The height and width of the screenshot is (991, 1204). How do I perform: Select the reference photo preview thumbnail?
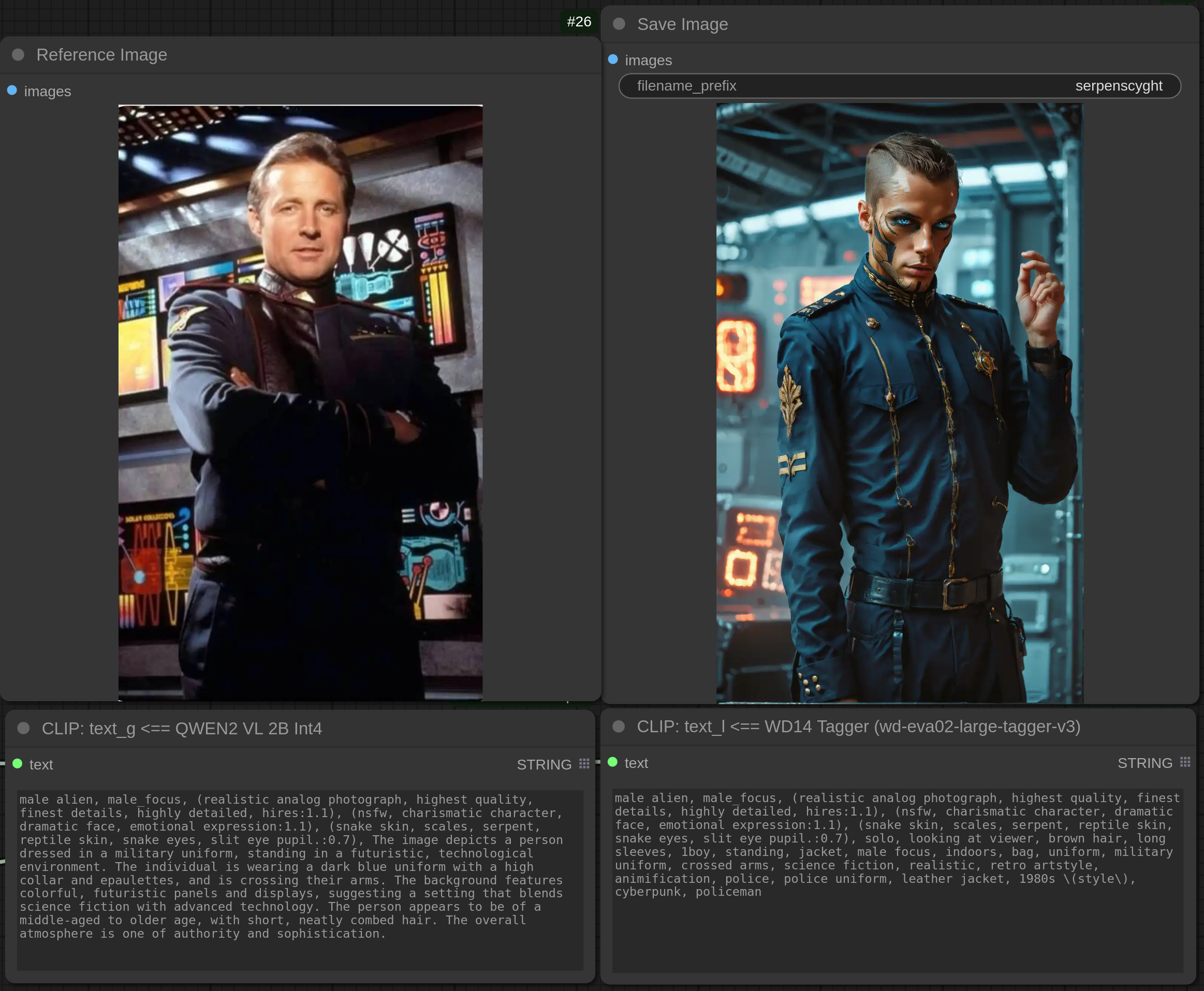pos(300,403)
